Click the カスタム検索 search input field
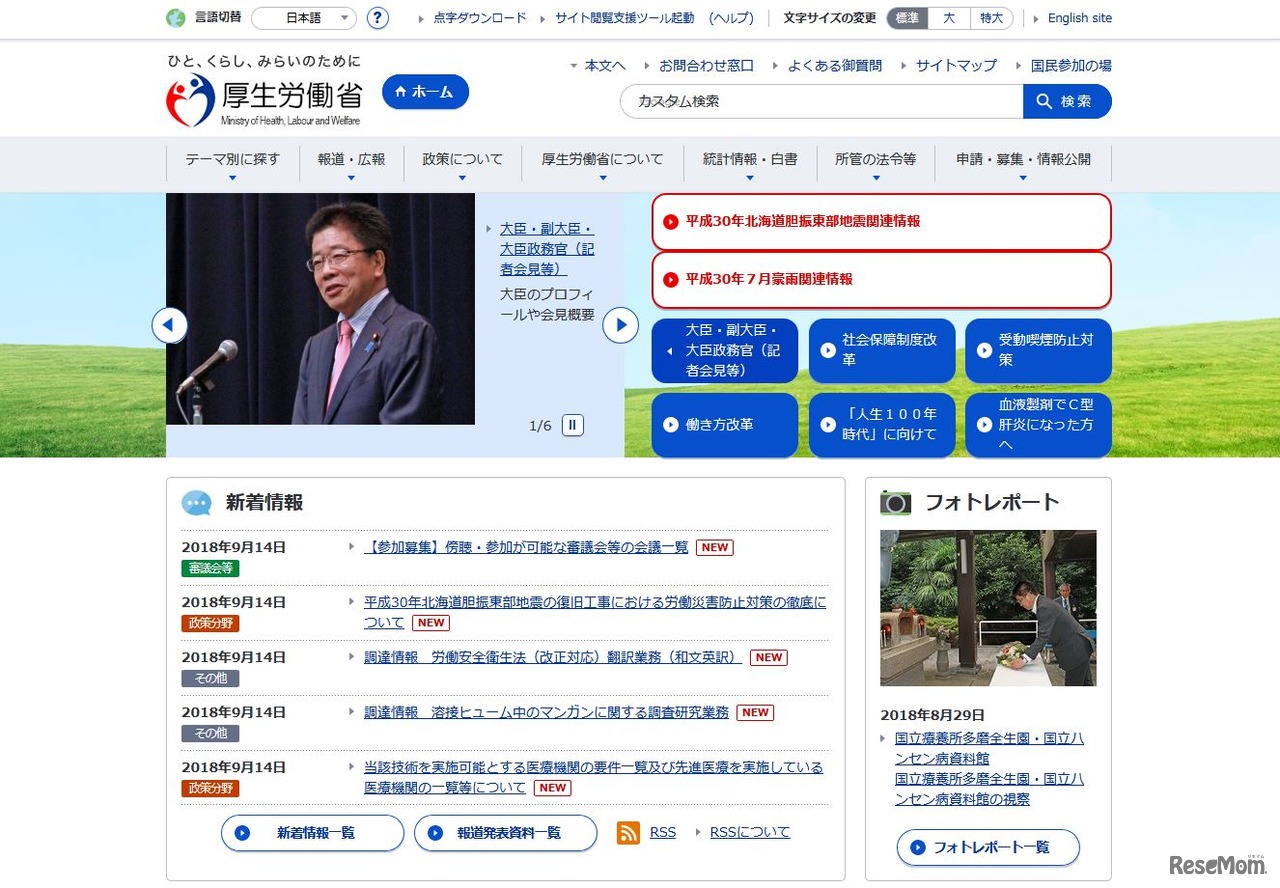Viewport: 1280px width, 888px height. 820,101
